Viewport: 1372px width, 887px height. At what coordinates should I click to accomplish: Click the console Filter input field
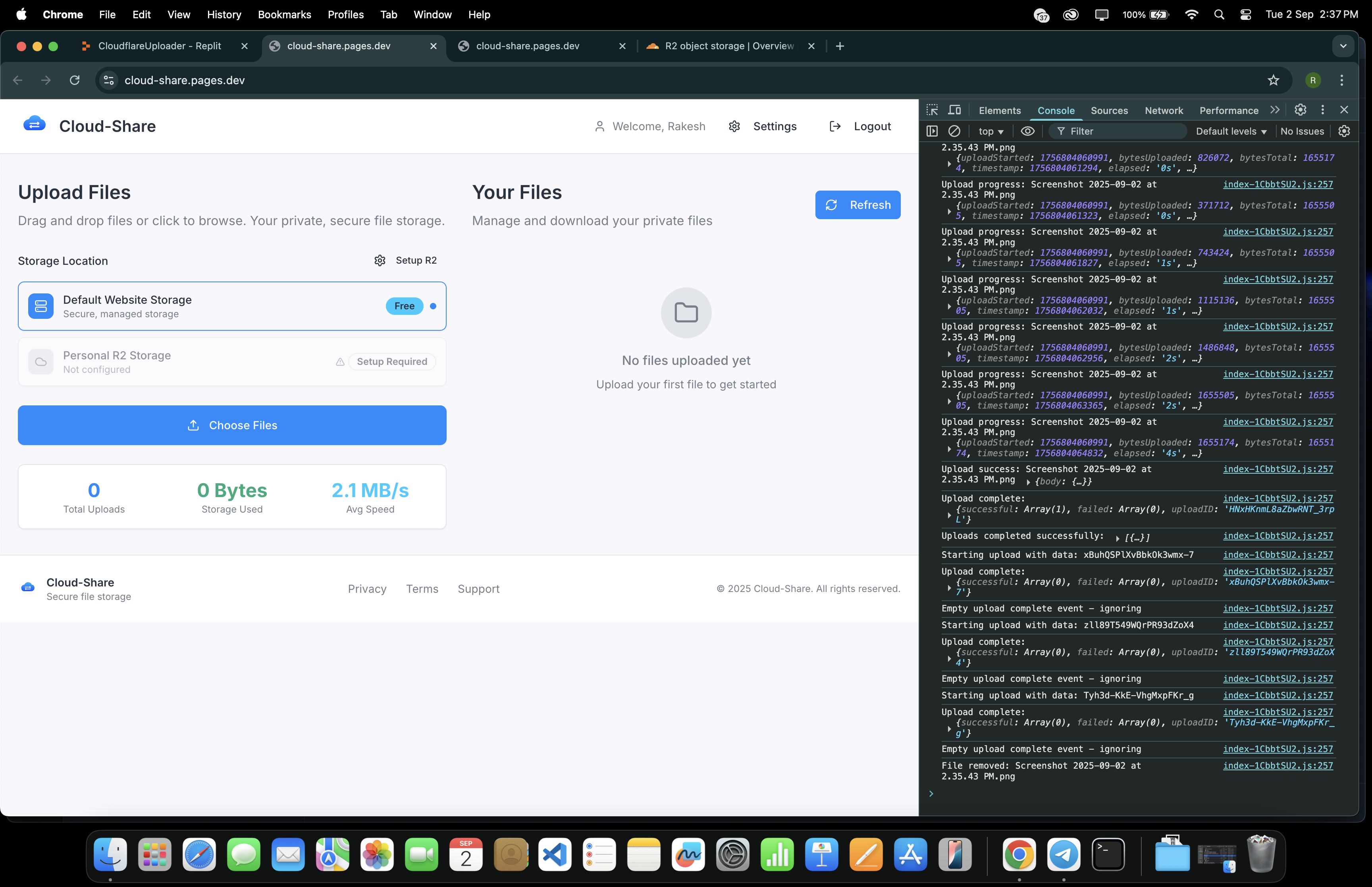click(1118, 131)
